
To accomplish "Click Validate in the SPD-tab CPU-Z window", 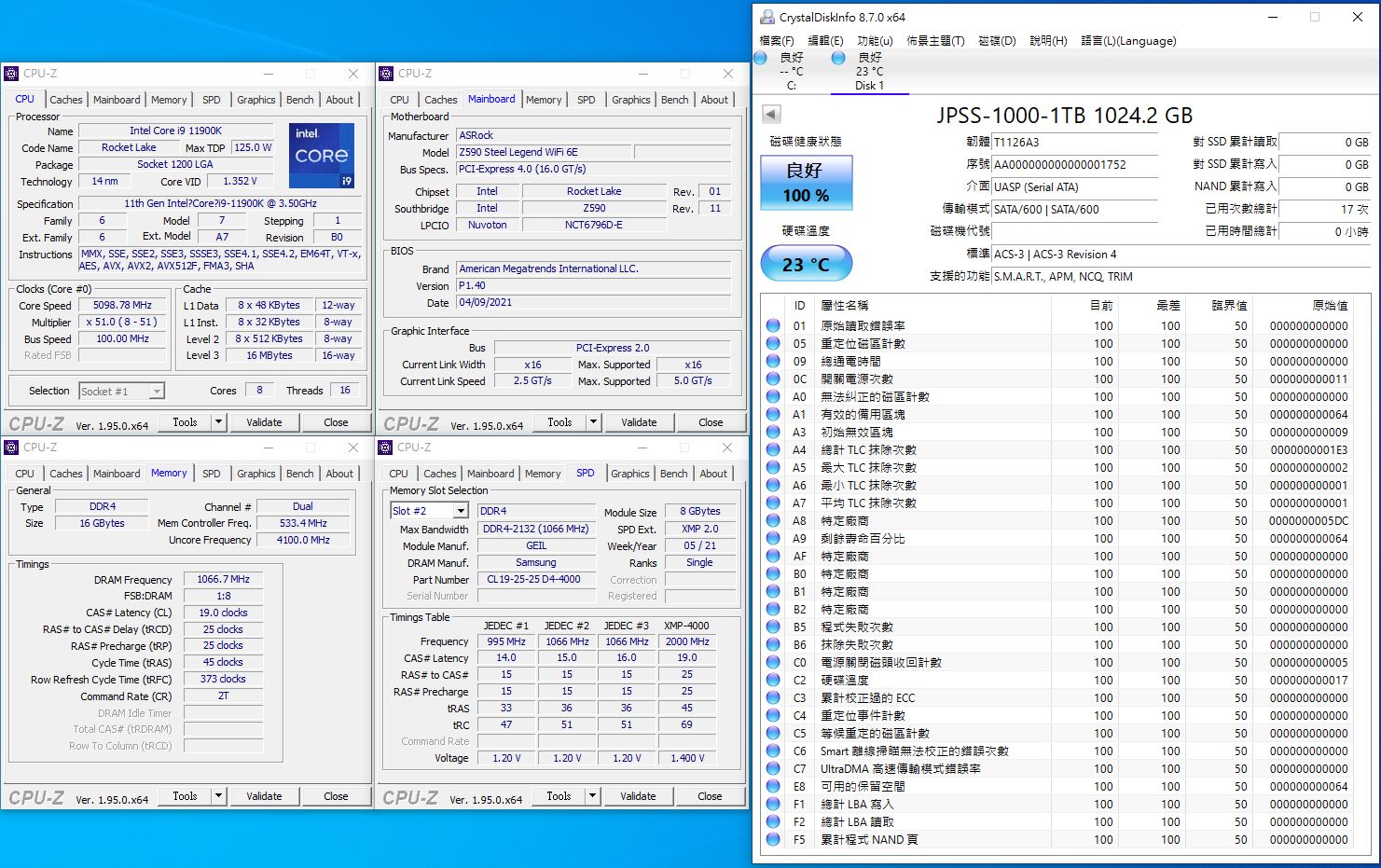I will click(x=638, y=796).
